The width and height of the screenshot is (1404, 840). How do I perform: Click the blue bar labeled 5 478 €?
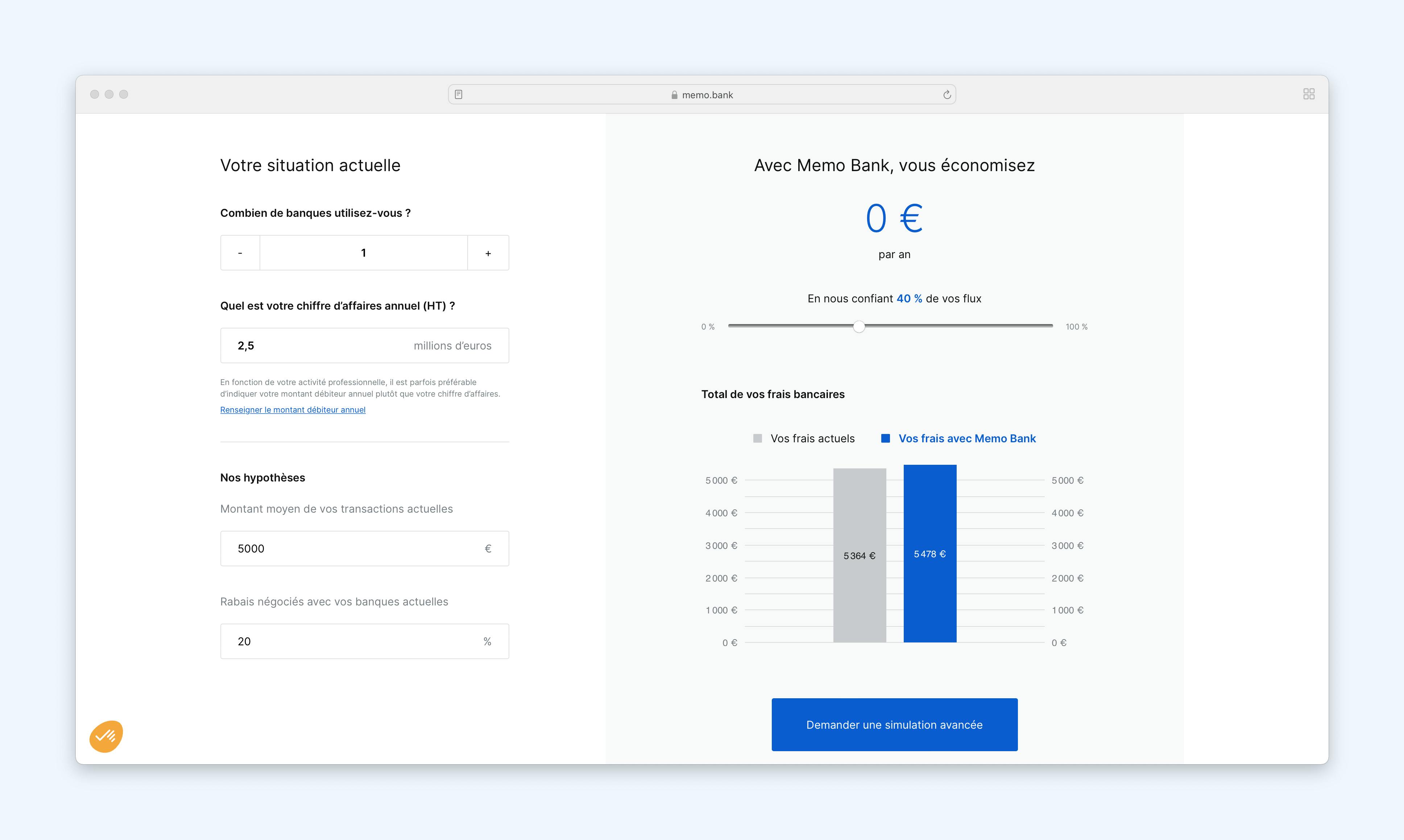click(x=930, y=554)
